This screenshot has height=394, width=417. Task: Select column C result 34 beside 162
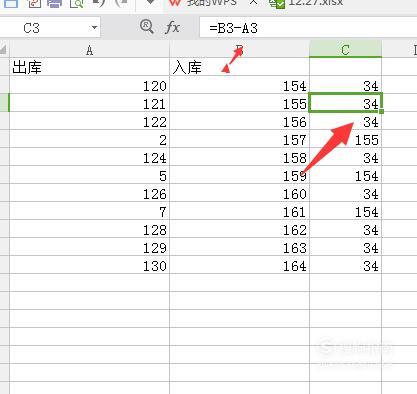(345, 229)
